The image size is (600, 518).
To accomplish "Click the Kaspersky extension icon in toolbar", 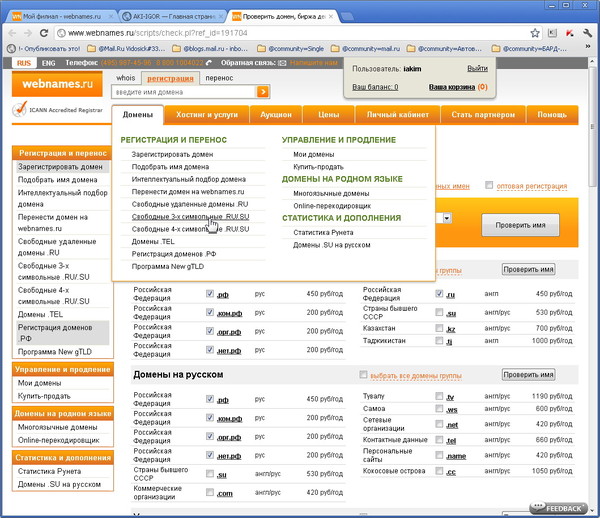I will tap(570, 33).
